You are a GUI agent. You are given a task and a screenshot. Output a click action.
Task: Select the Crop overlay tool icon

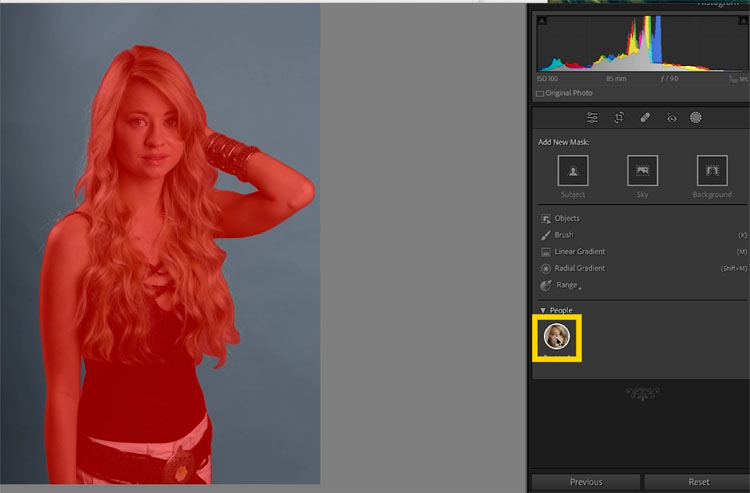coord(619,118)
